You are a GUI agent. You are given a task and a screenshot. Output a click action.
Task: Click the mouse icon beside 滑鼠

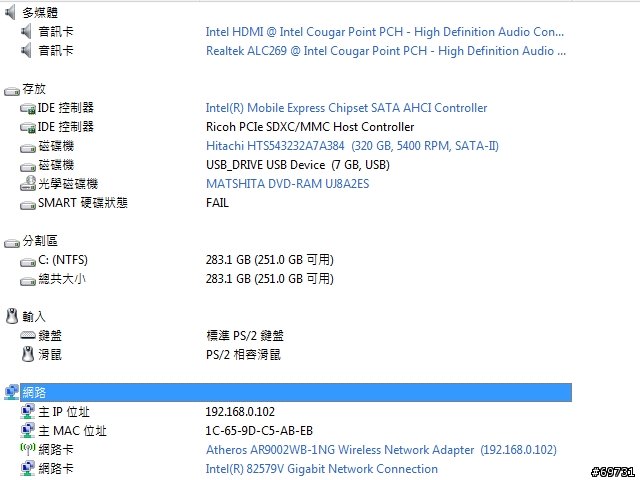click(x=27, y=354)
